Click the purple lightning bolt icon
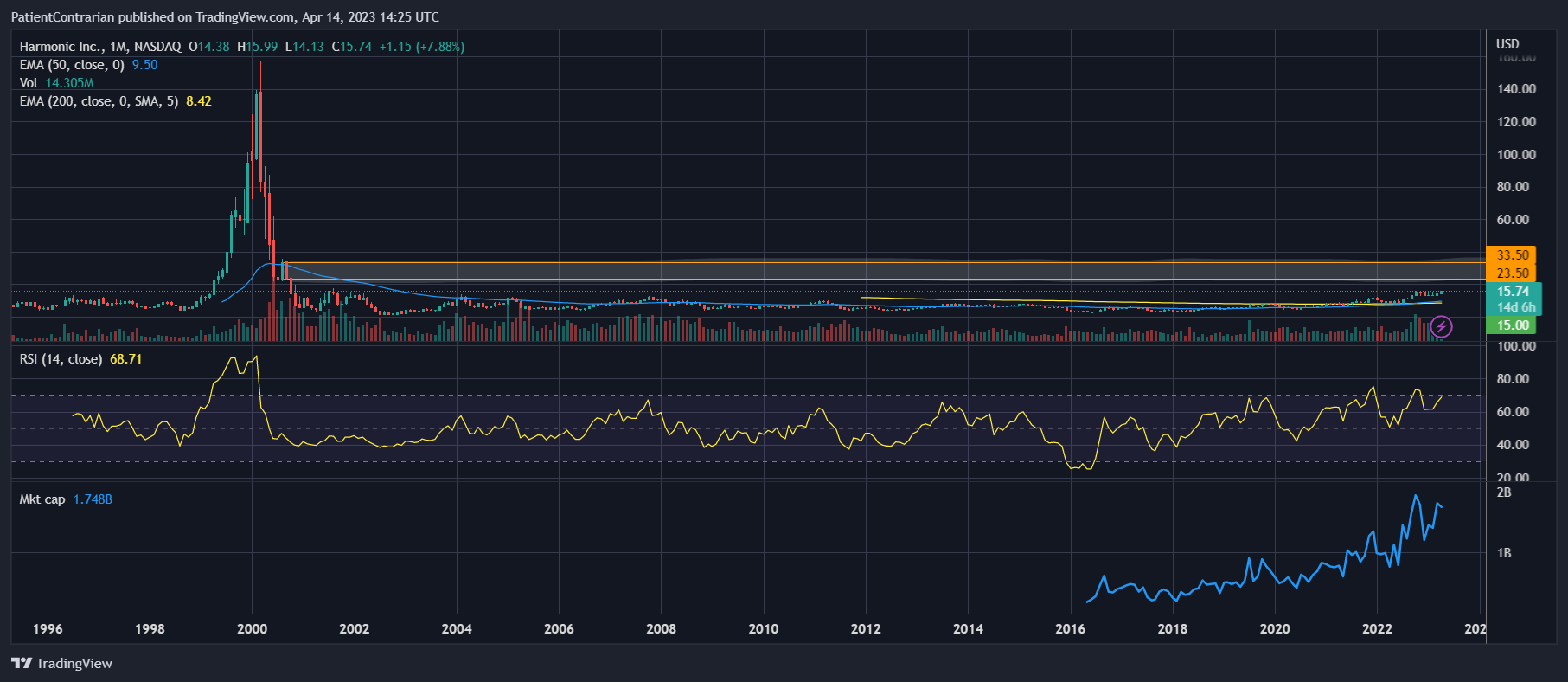1568x682 pixels. pyautogui.click(x=1441, y=326)
